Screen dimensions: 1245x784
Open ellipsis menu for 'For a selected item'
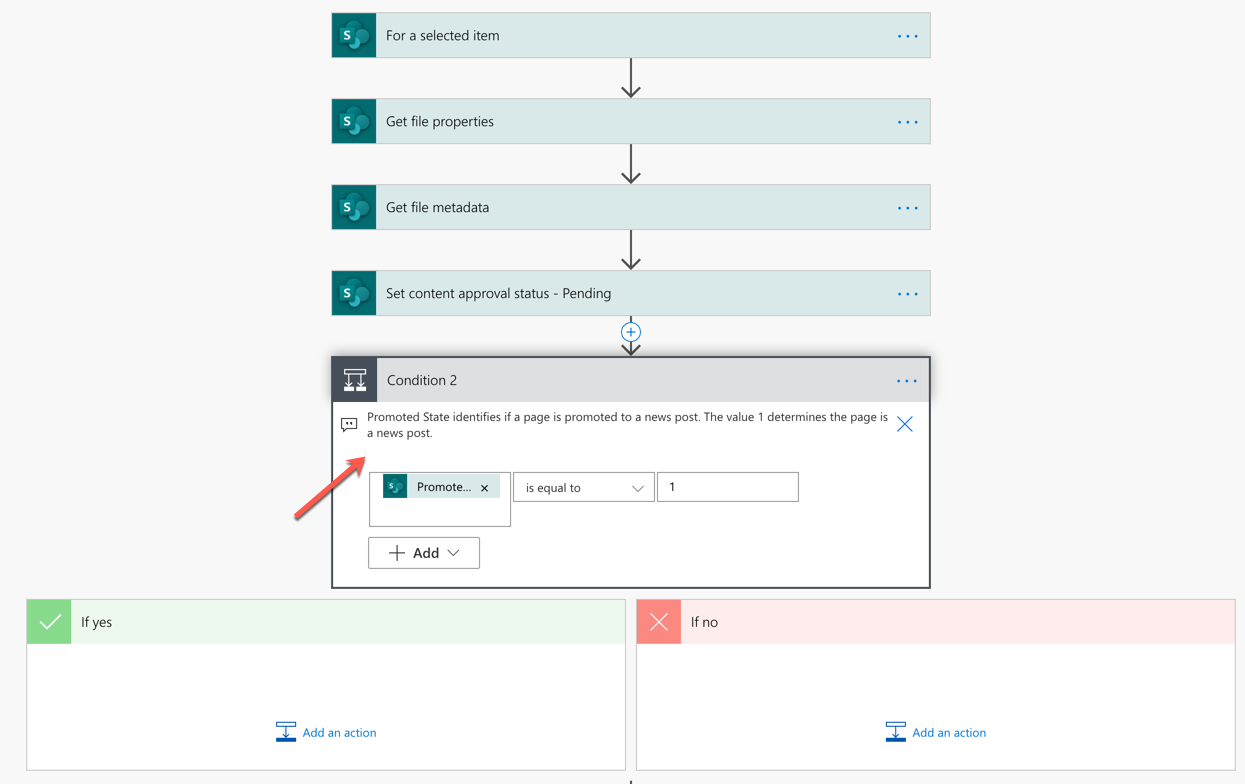coord(907,36)
